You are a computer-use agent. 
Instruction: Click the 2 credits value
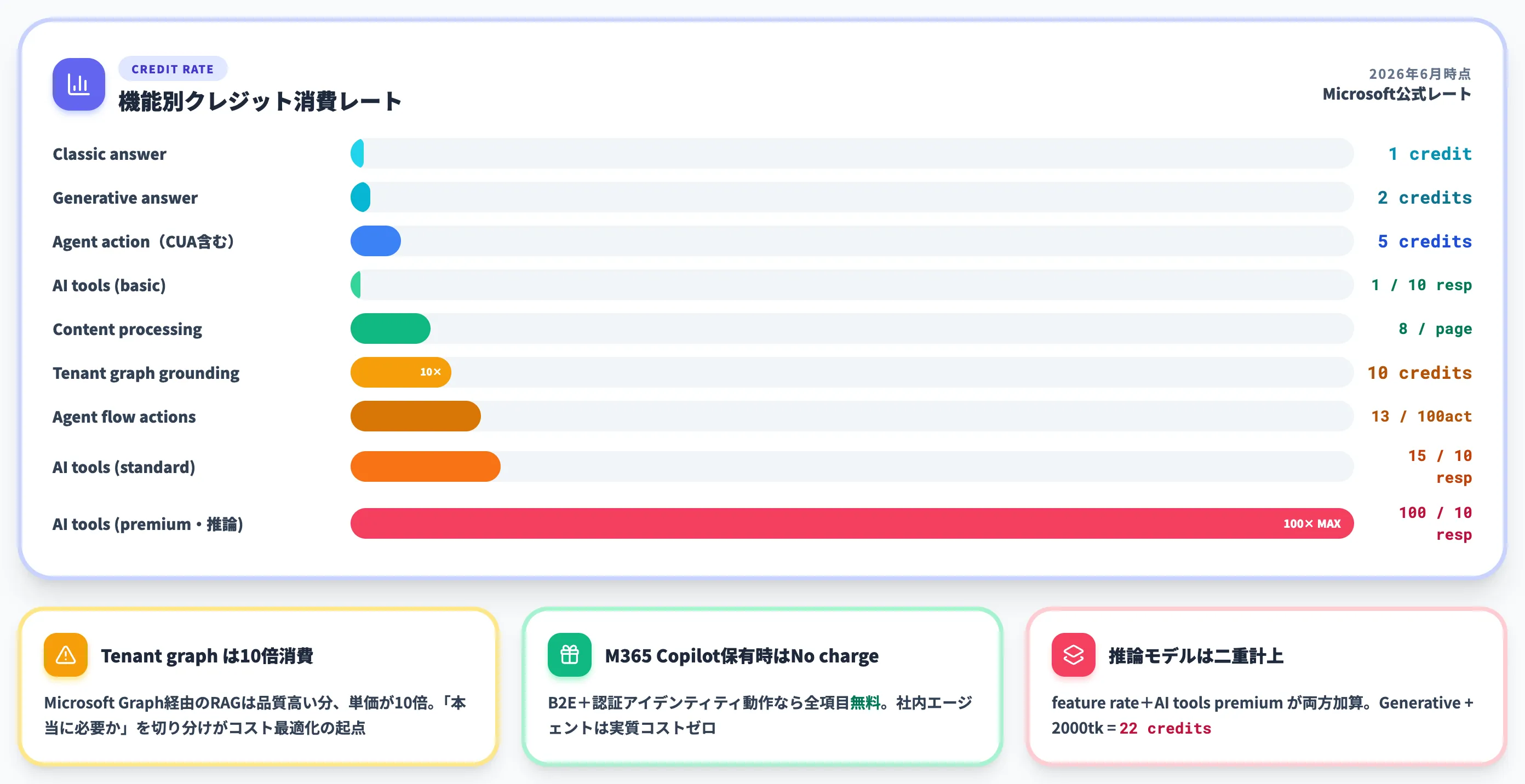point(1424,198)
